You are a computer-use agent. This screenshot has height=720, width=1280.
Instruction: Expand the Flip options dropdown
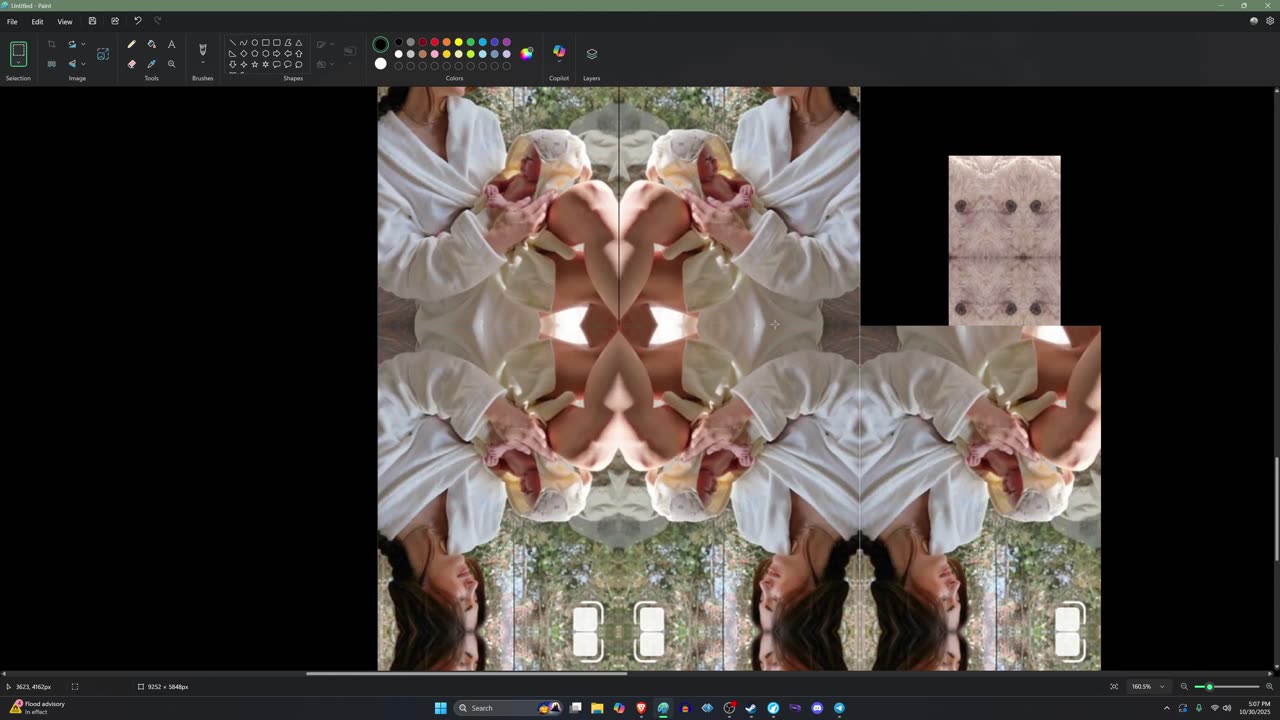[83, 64]
